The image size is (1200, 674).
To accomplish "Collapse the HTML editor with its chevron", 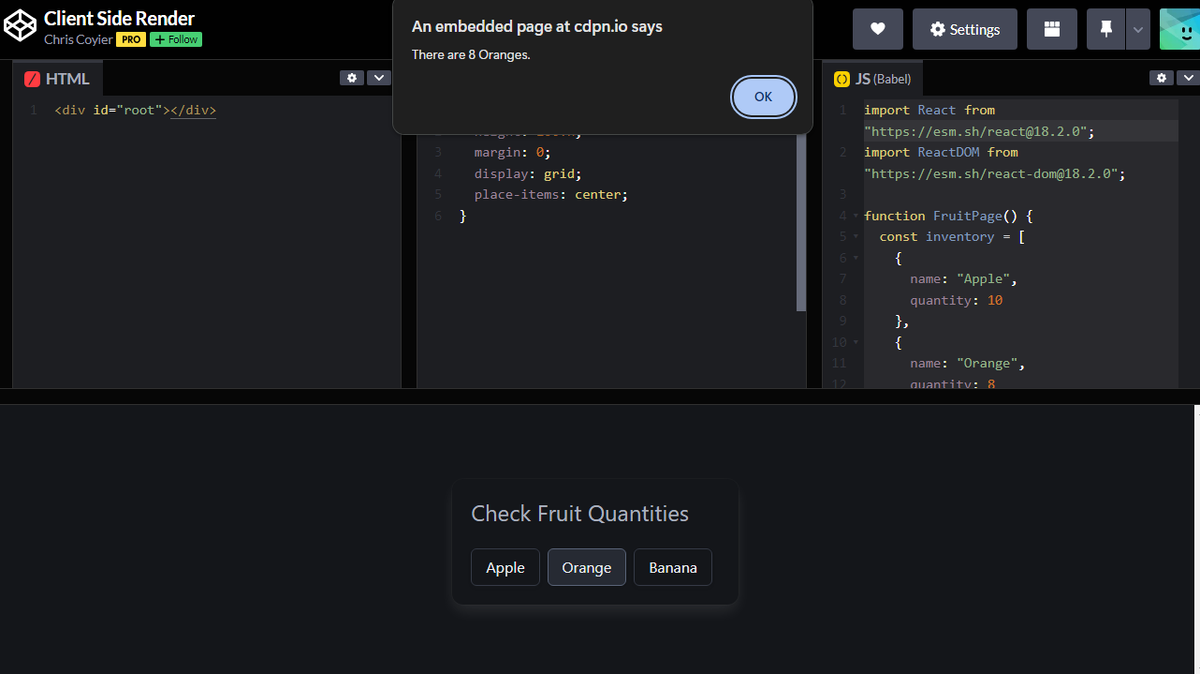I will [378, 77].
